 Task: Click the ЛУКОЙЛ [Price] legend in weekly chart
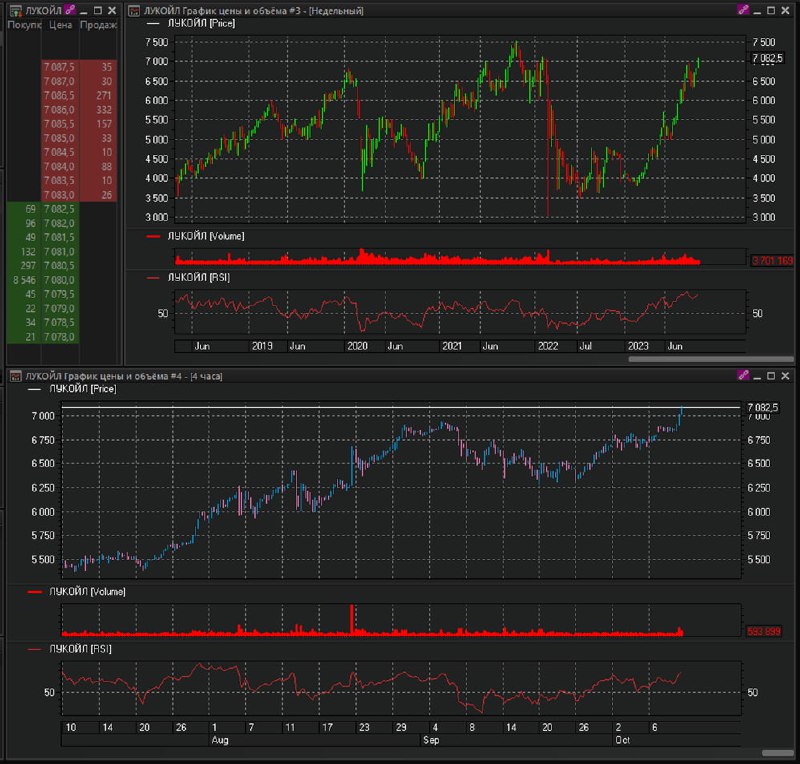pos(201,23)
